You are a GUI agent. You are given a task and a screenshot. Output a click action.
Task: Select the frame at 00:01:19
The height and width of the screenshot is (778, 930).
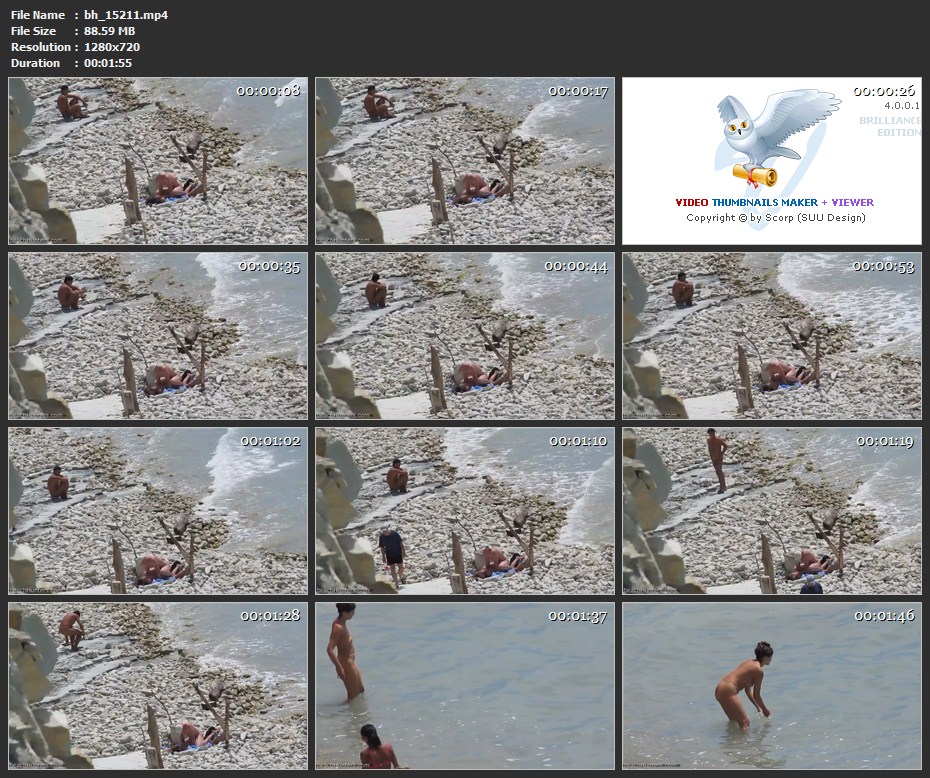[x=772, y=511]
